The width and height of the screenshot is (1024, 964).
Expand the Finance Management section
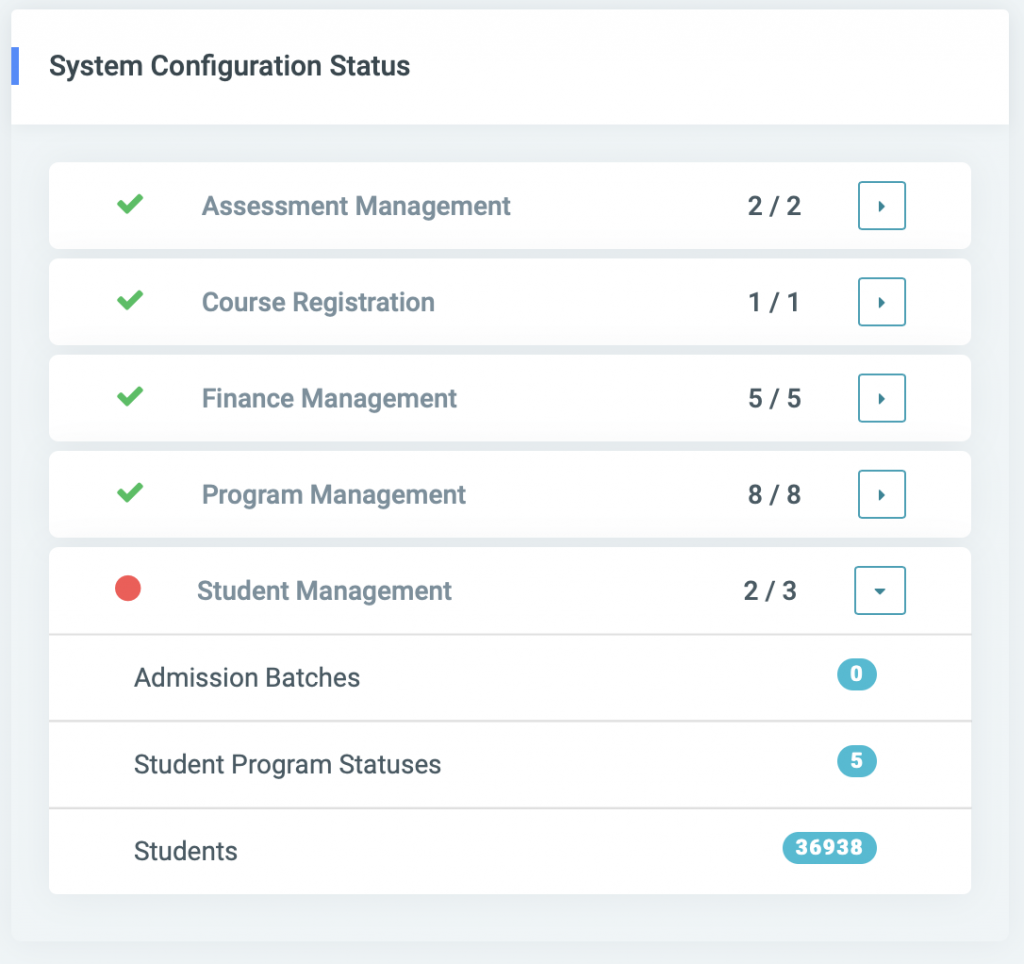(881, 397)
